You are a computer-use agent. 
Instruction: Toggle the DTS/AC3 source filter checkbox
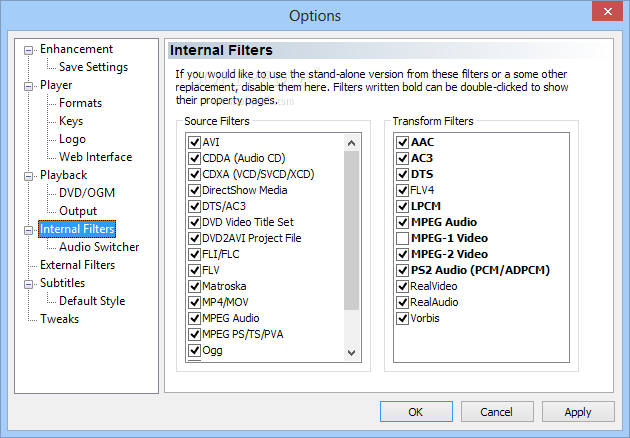click(x=194, y=206)
